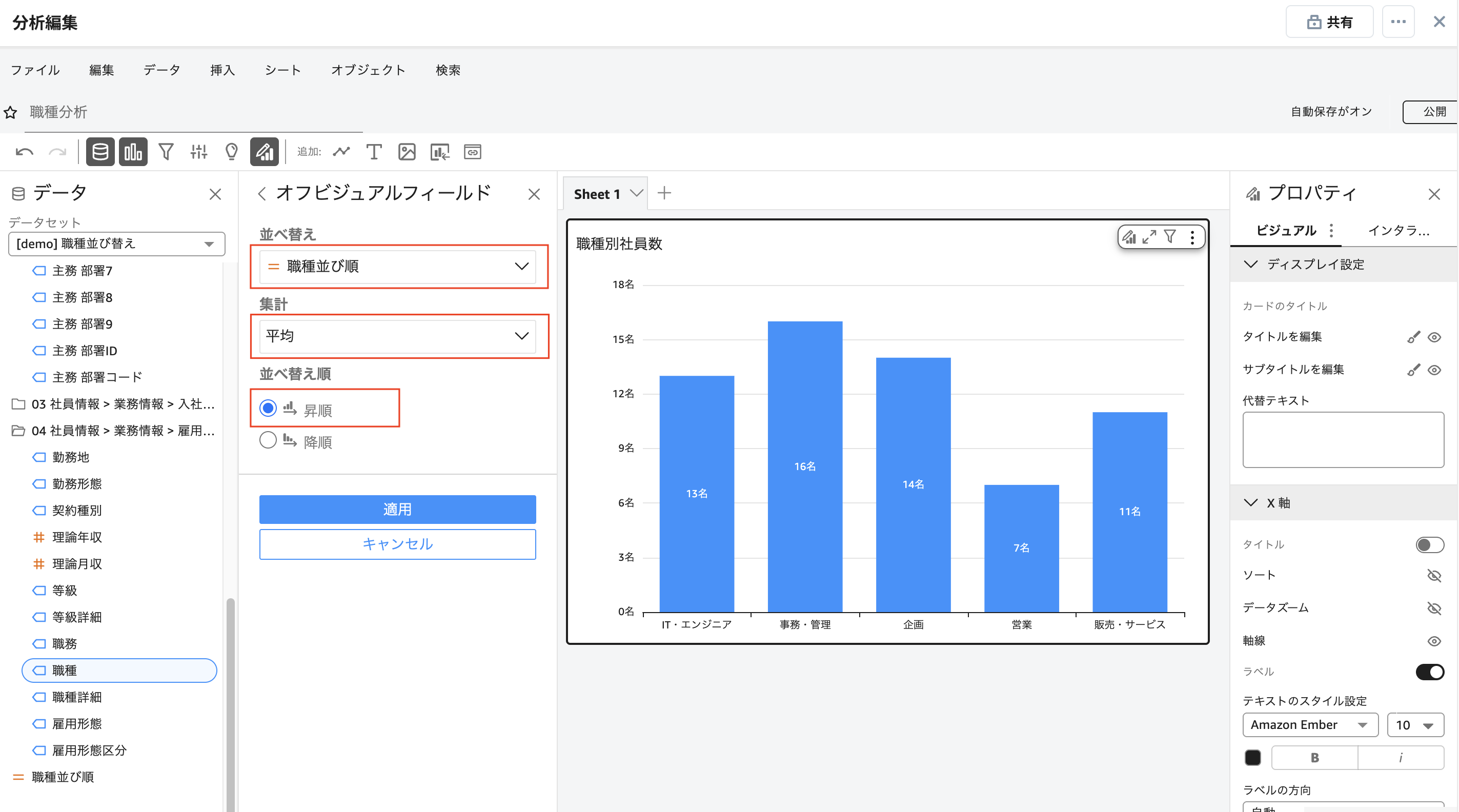
Task: Click the black text color swatch
Action: (1252, 758)
